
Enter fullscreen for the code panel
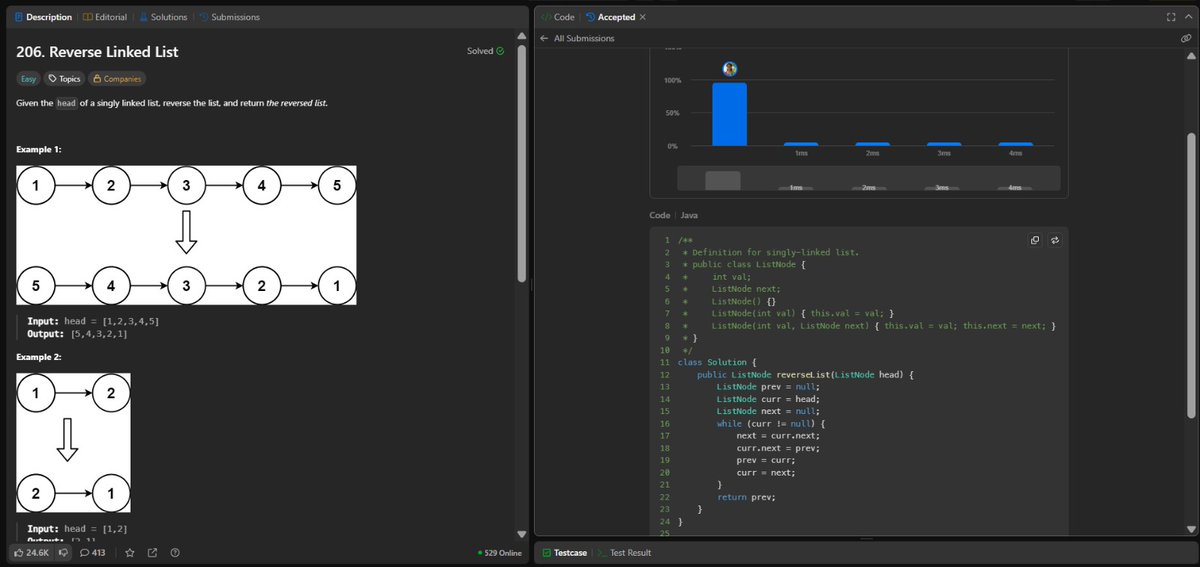pos(1171,17)
